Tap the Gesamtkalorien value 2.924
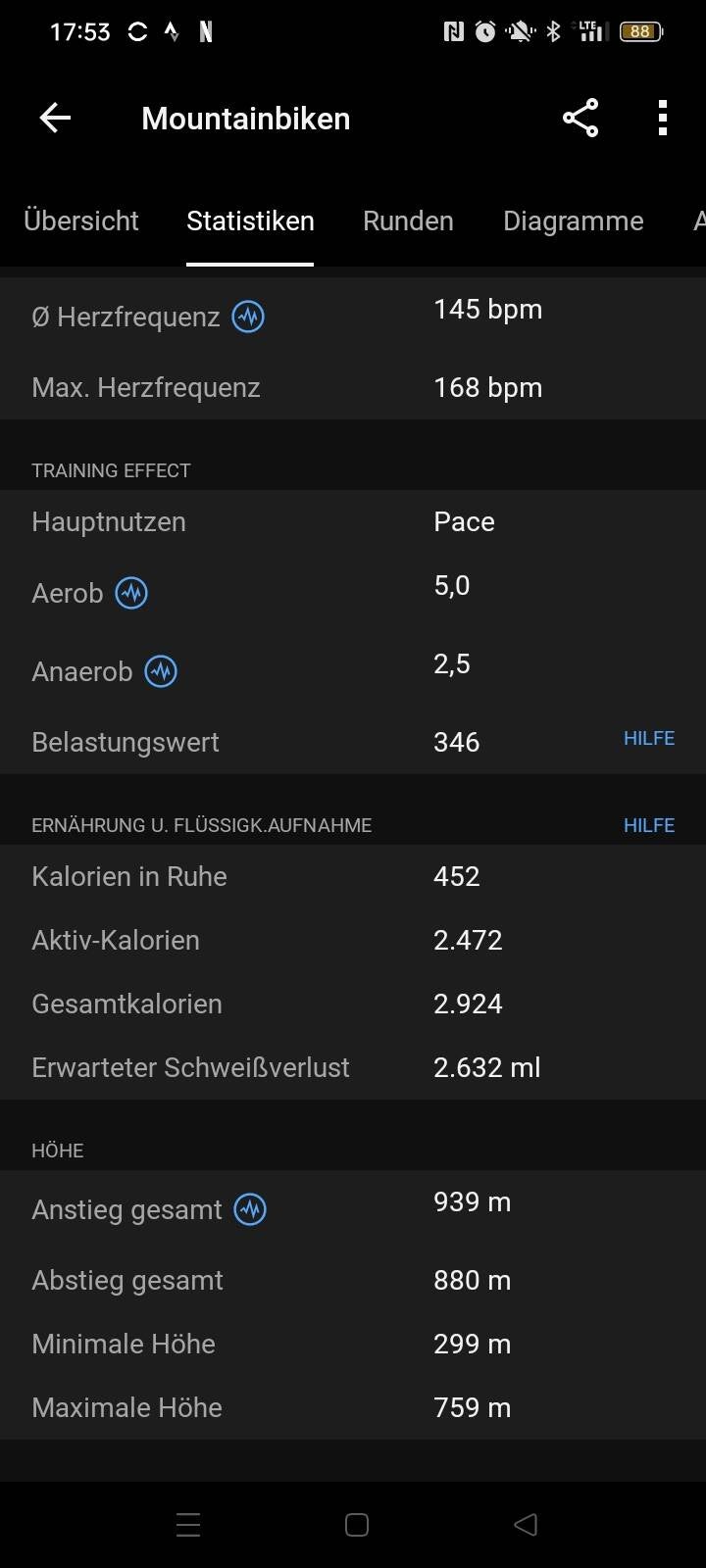The width and height of the screenshot is (706, 1568). [468, 1004]
